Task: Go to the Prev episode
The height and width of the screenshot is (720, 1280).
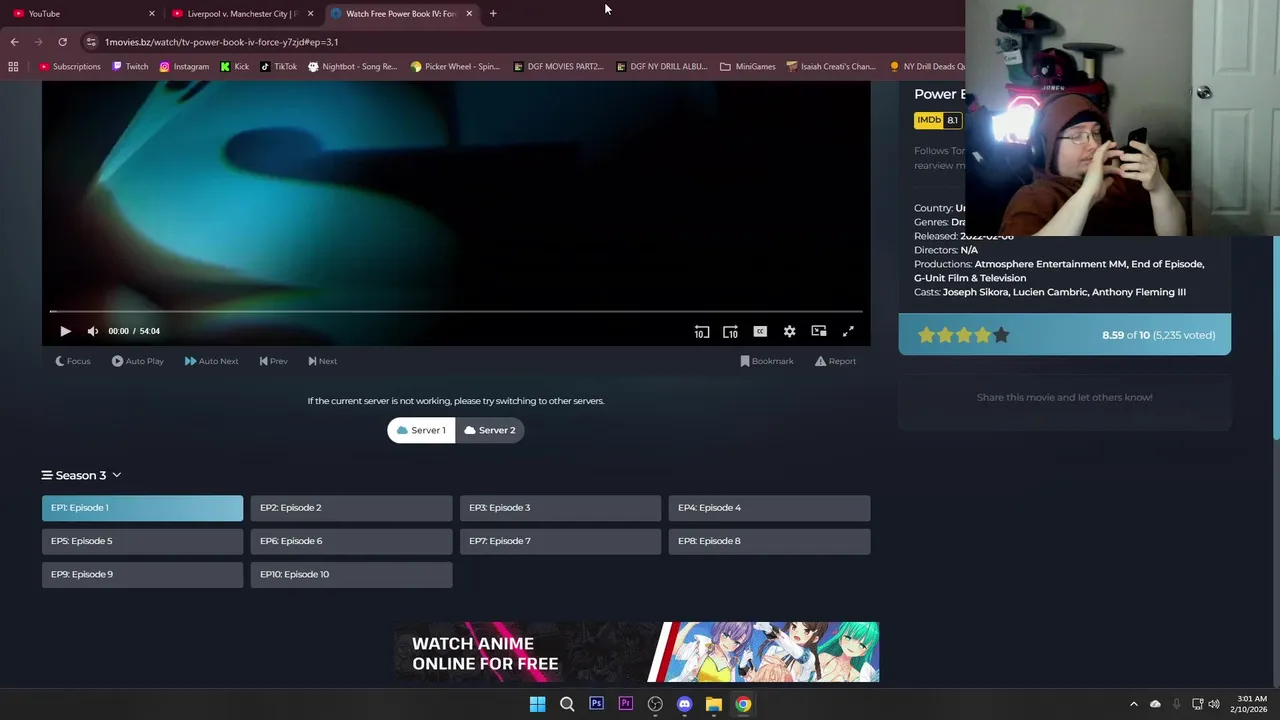Action: (x=273, y=361)
